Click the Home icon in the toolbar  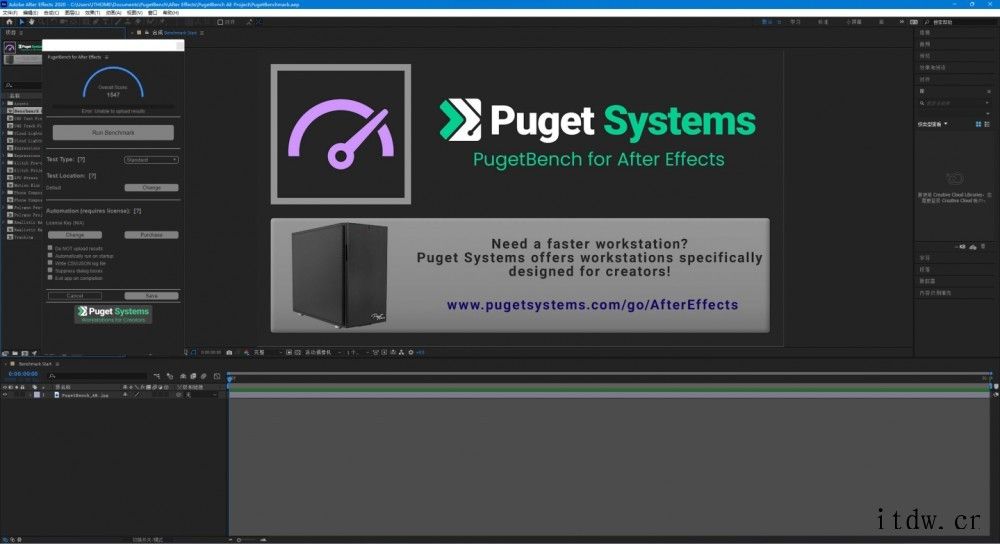(x=9, y=22)
